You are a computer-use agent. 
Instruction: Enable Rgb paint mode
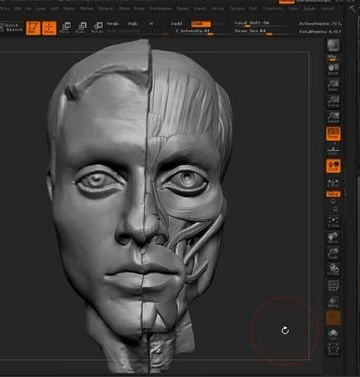click(133, 24)
